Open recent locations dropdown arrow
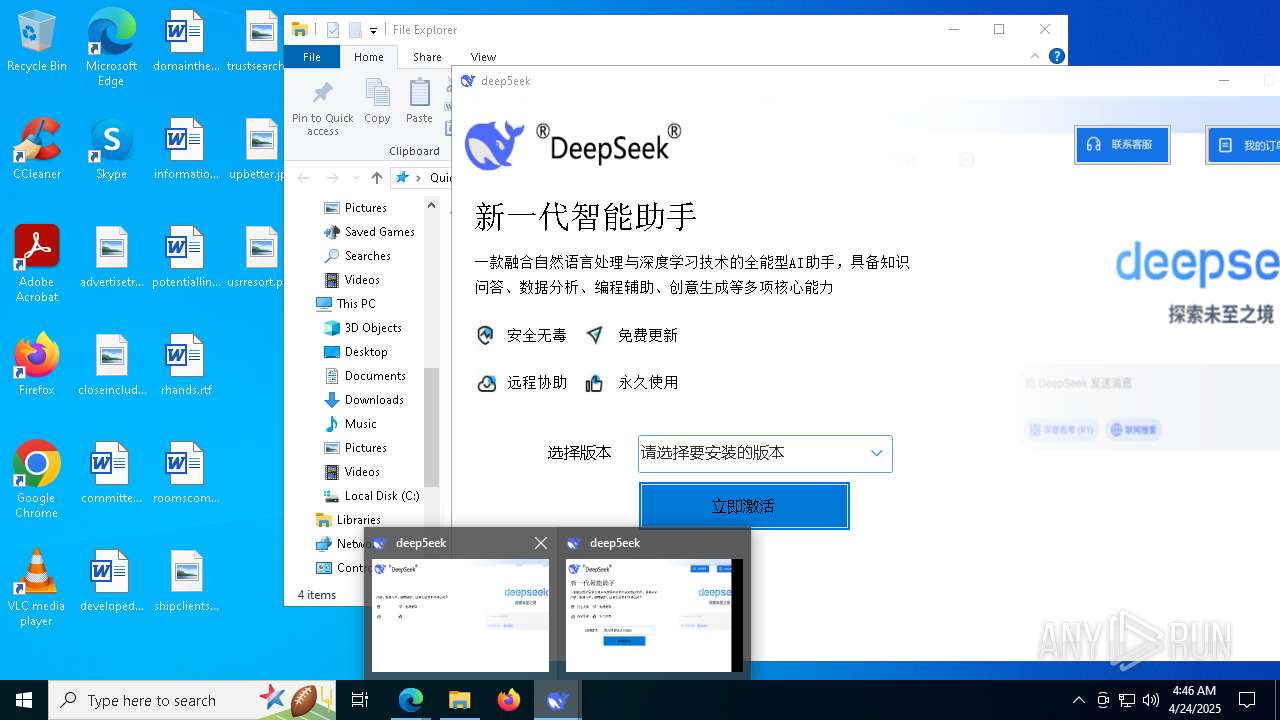 tap(355, 178)
